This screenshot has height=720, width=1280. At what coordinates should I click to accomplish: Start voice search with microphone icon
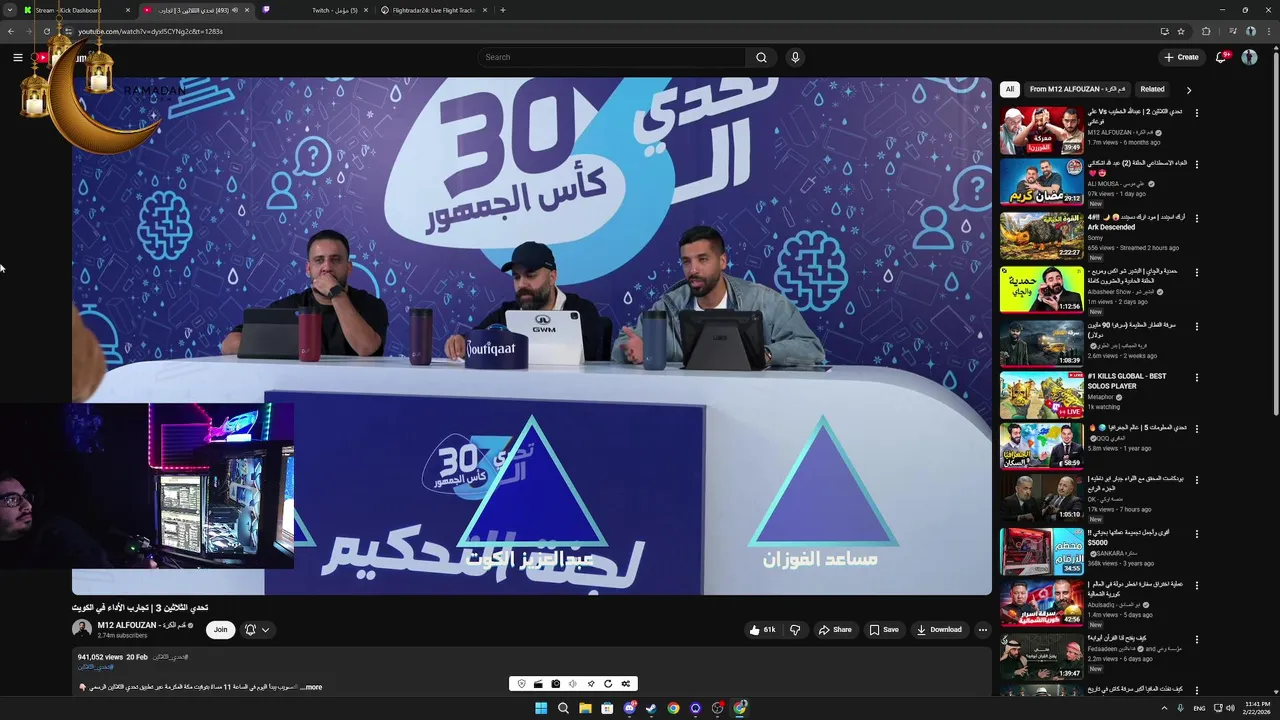(x=795, y=57)
